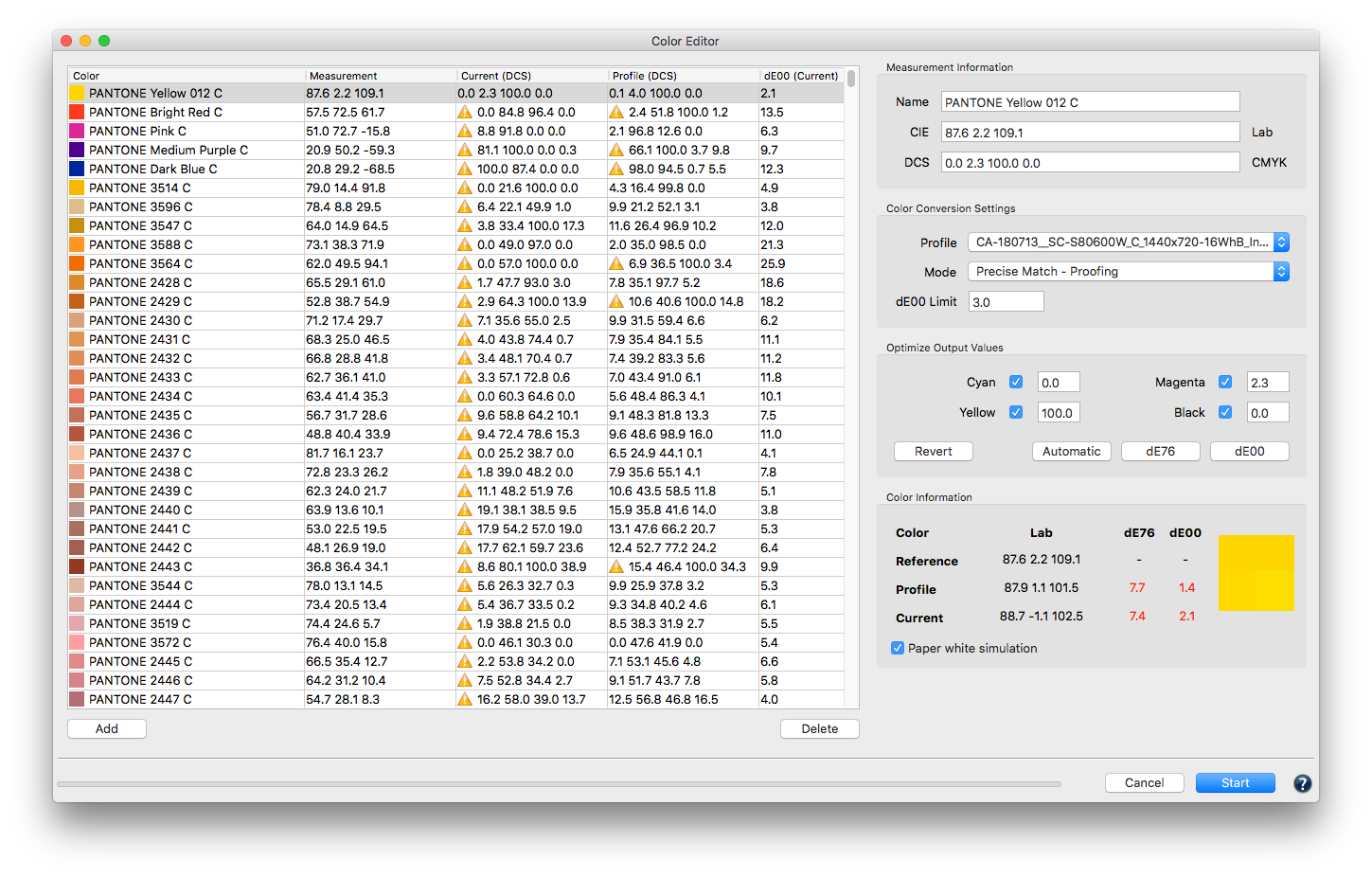Select the PANTONE 3572 C row

455,642
